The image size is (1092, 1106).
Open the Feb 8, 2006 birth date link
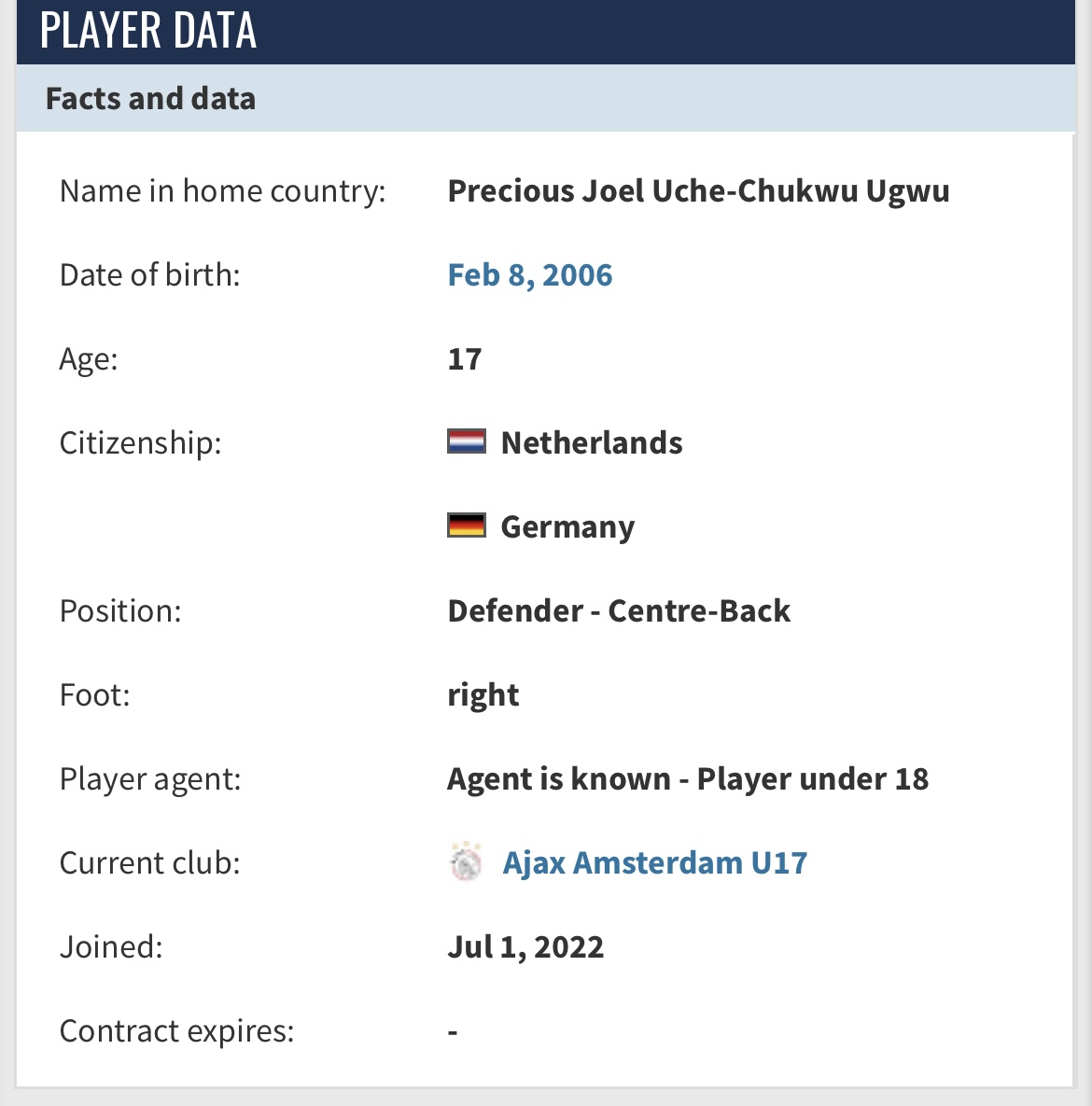click(530, 275)
